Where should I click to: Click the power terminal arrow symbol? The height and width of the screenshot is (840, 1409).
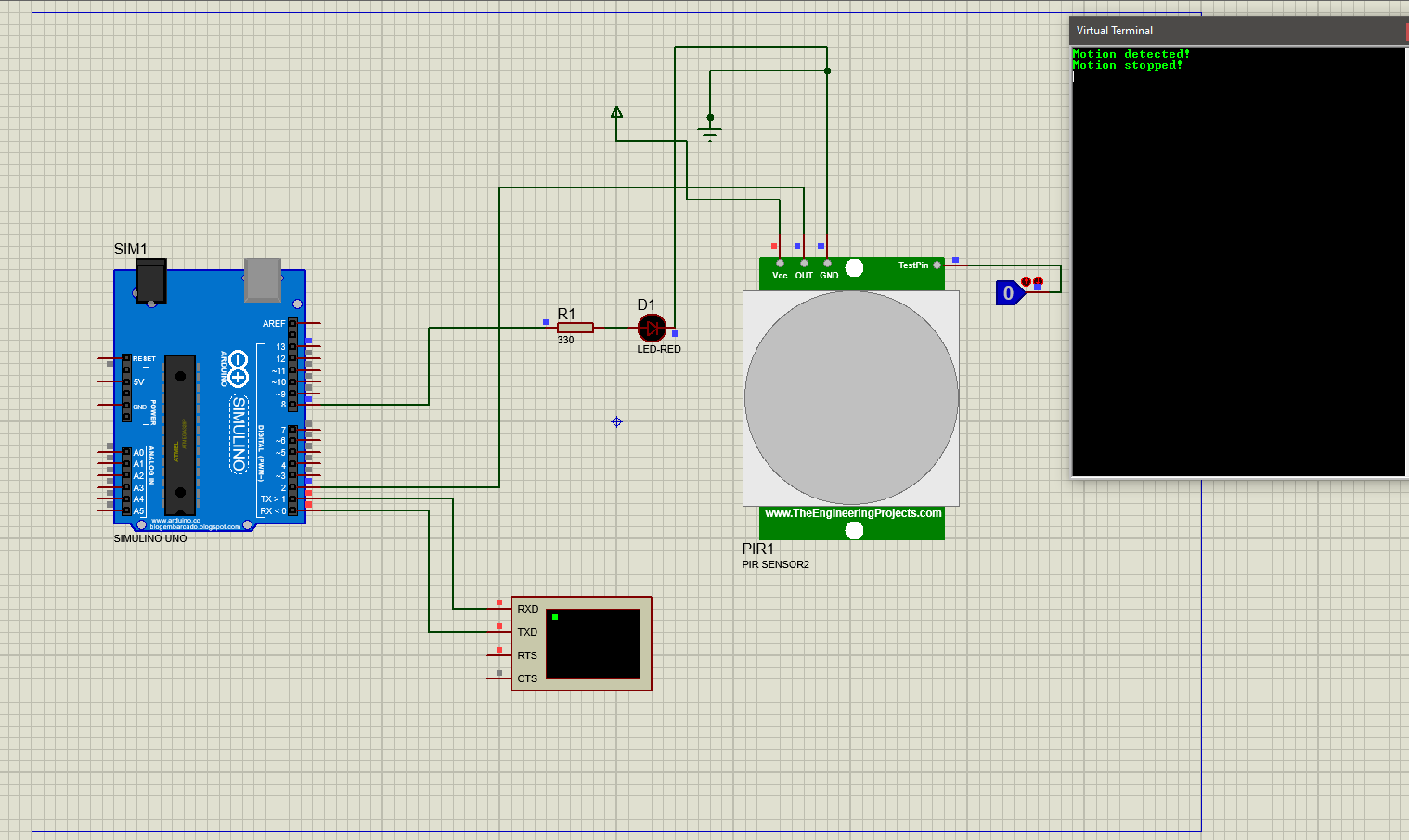[x=616, y=113]
